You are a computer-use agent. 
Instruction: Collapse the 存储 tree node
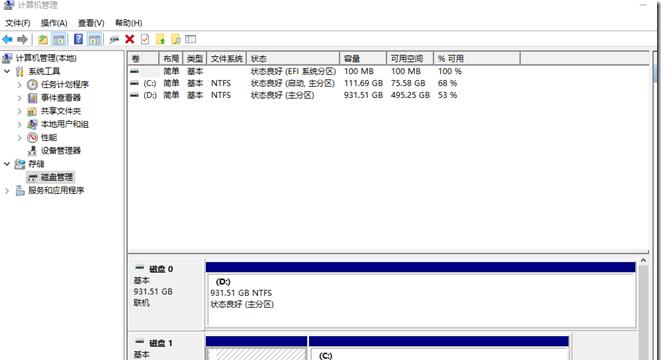point(7,164)
